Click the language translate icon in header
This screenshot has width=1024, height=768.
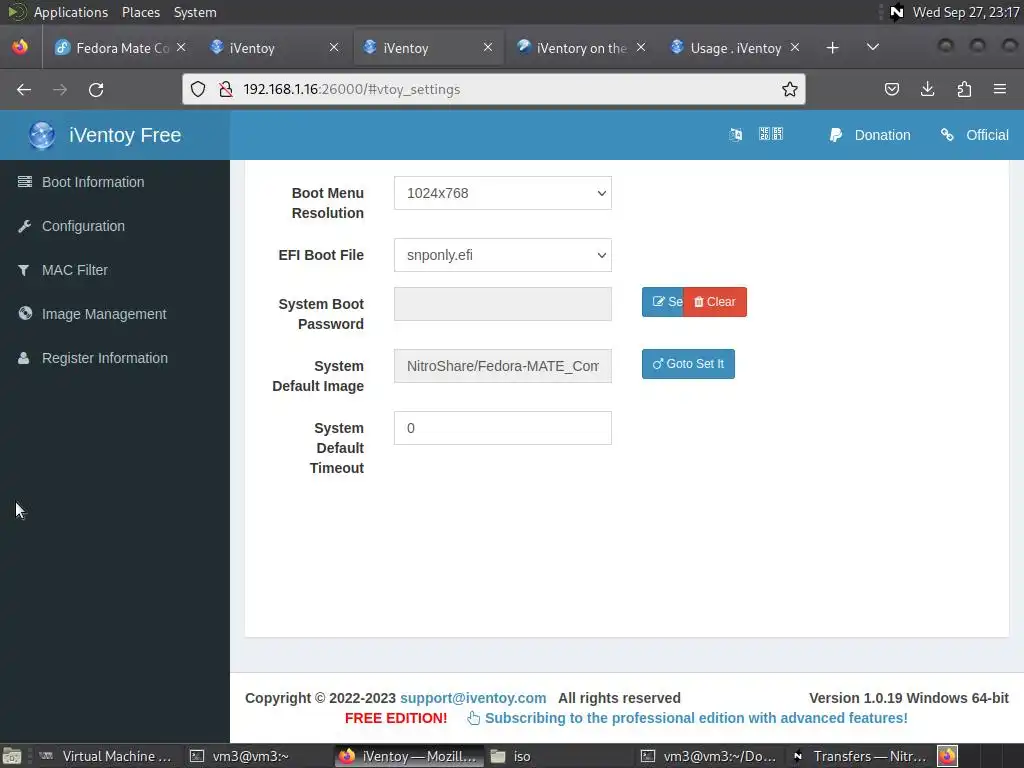(735, 135)
